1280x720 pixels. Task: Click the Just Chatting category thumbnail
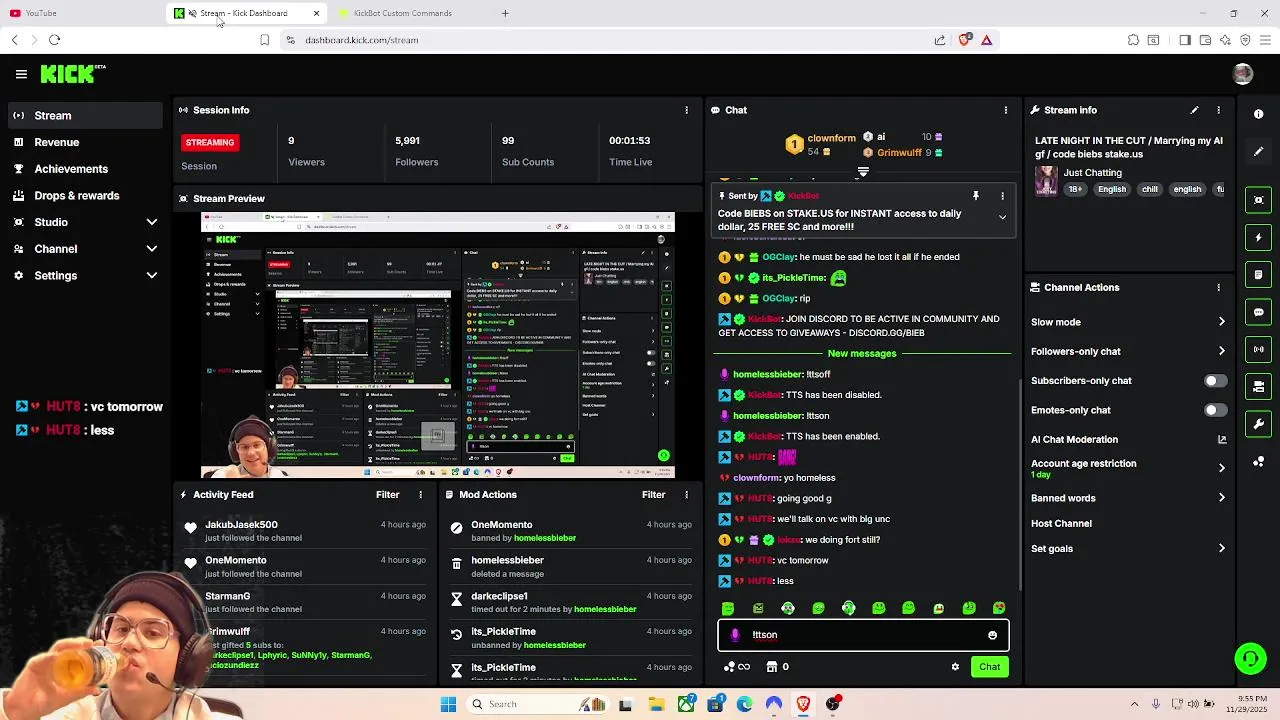1046,181
